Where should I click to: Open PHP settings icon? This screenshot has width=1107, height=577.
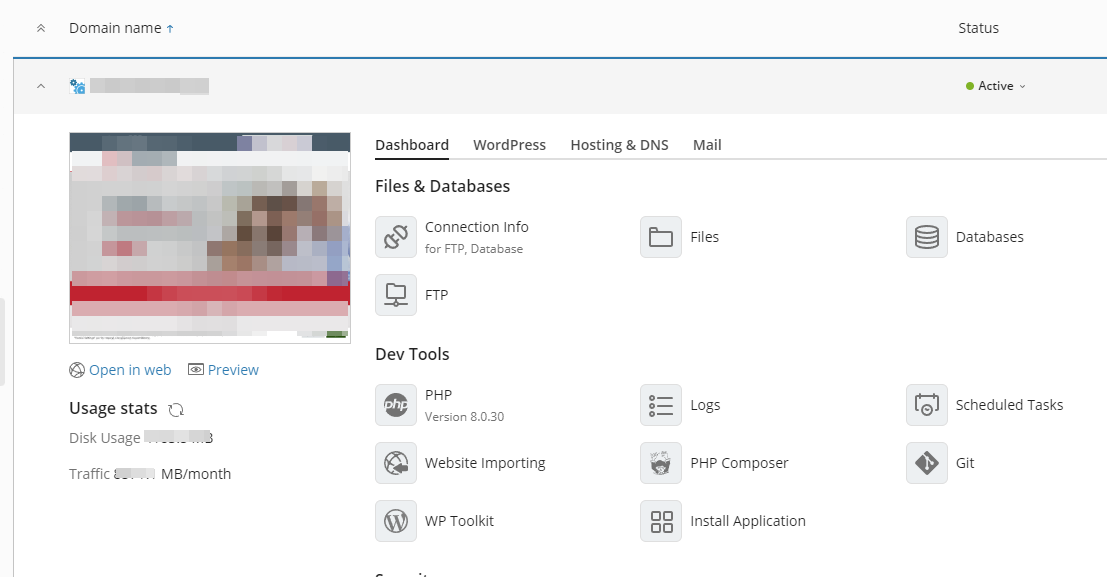pyautogui.click(x=396, y=405)
